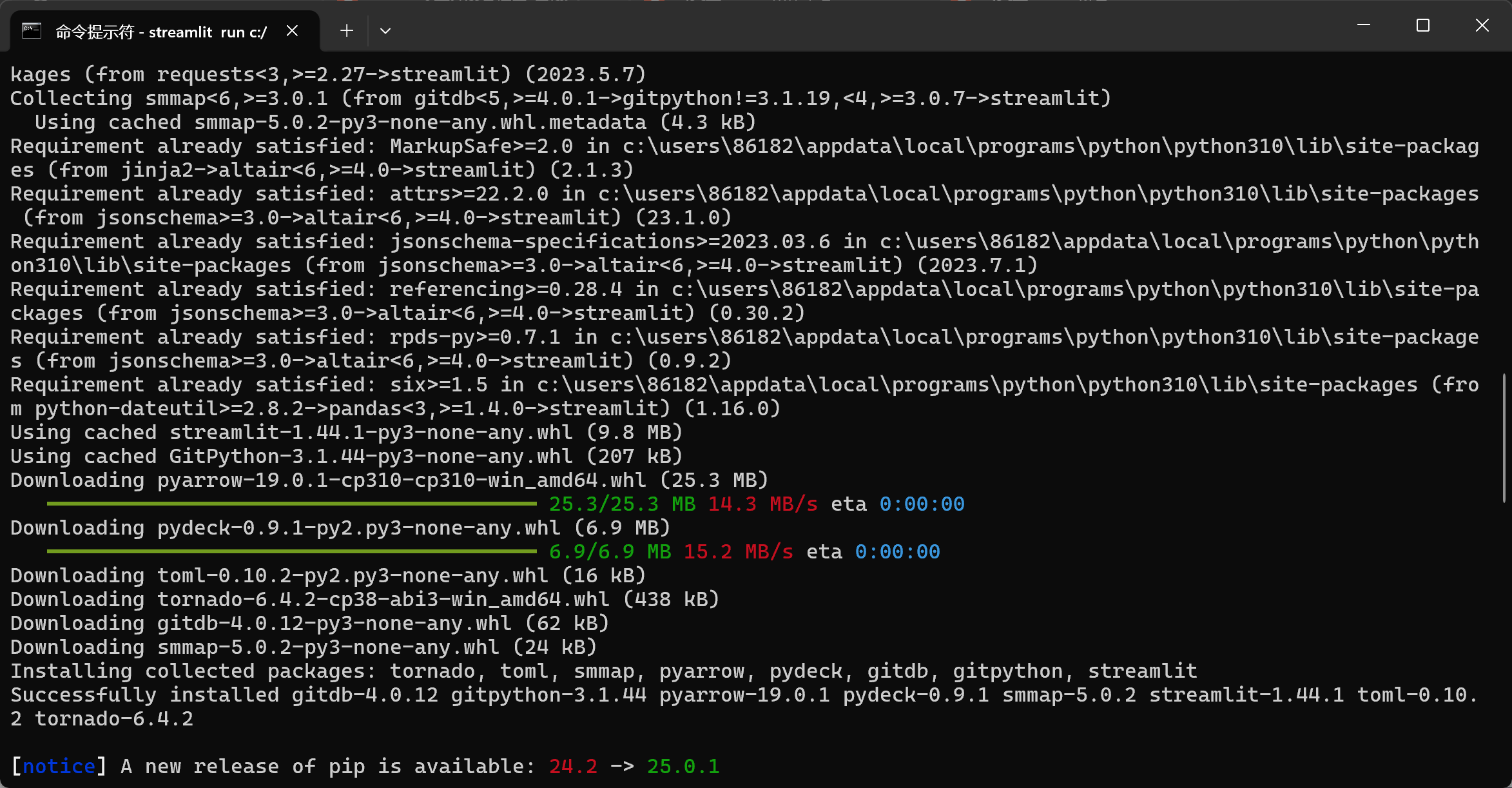Click the vertical scrollbar thumb on the right edge
The height and width of the screenshot is (788, 1512).
click(x=1504, y=438)
